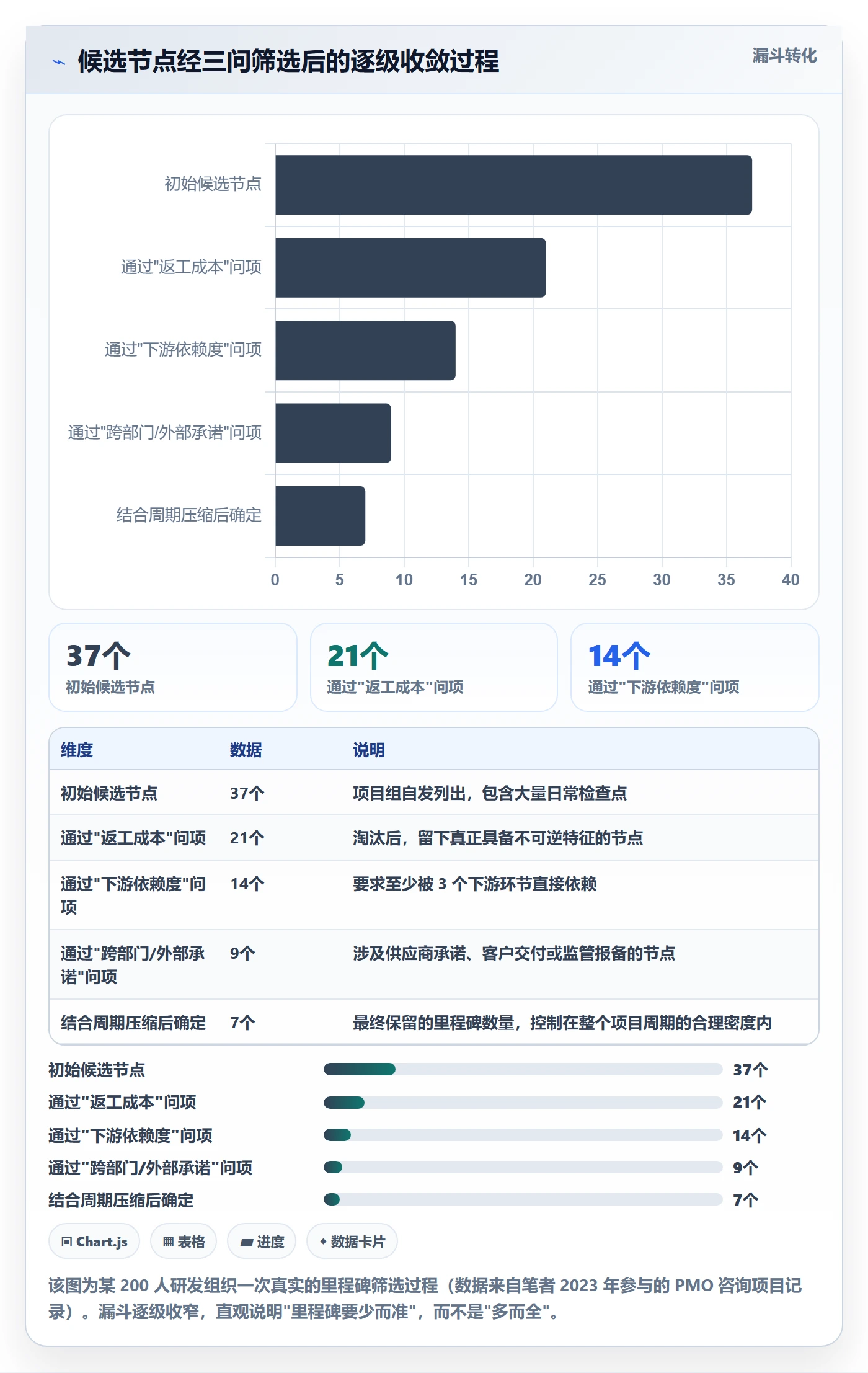Click the title 候选节点经三问筛选后的逐级收敛过程
The width and height of the screenshot is (868, 1373).
coord(288,61)
